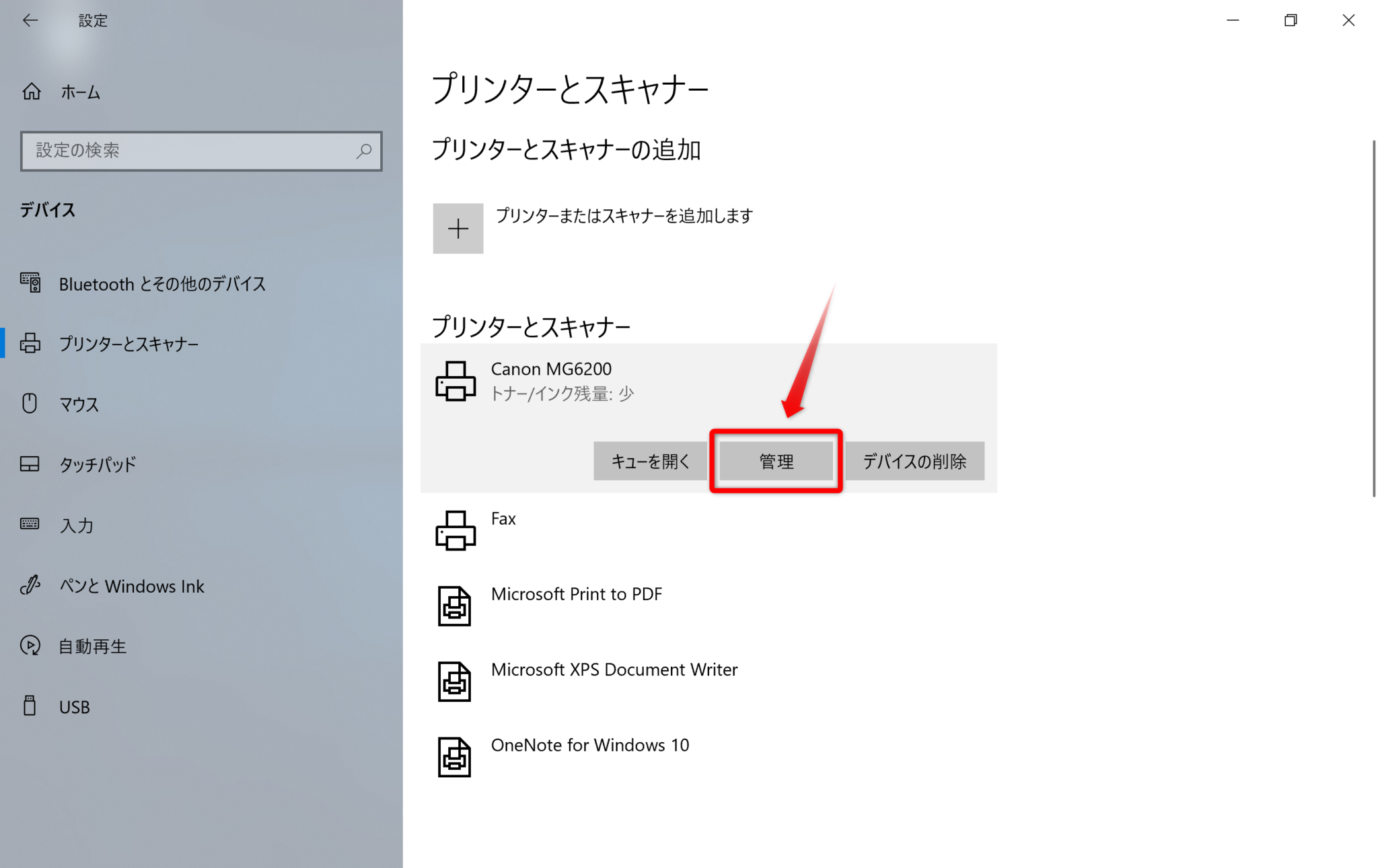The height and width of the screenshot is (868, 1378).
Task: Select プリンターとスキャナー in the sidebar
Action: point(128,343)
